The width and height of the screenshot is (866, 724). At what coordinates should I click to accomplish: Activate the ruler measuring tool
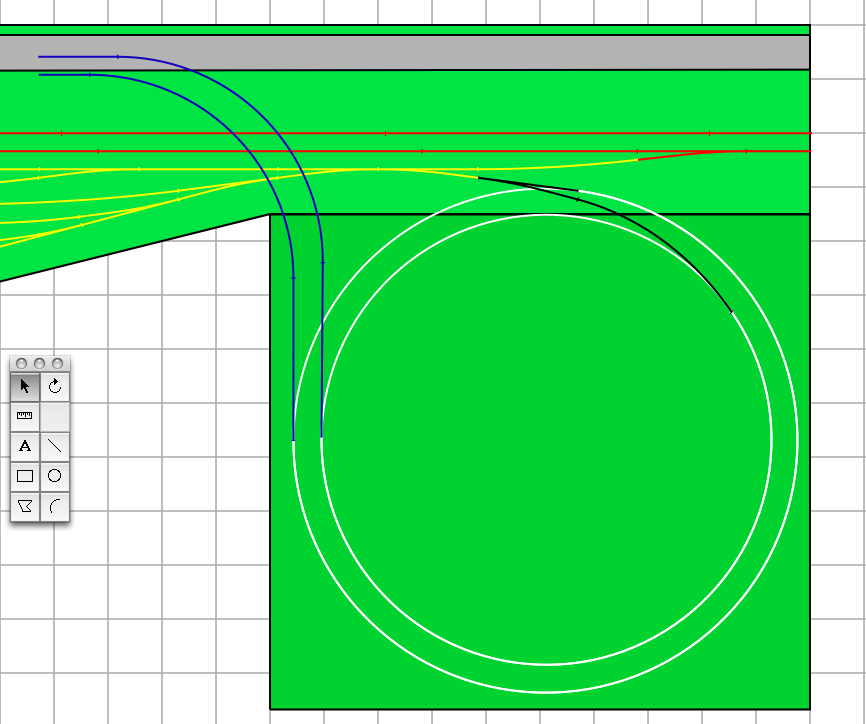(x=25, y=416)
